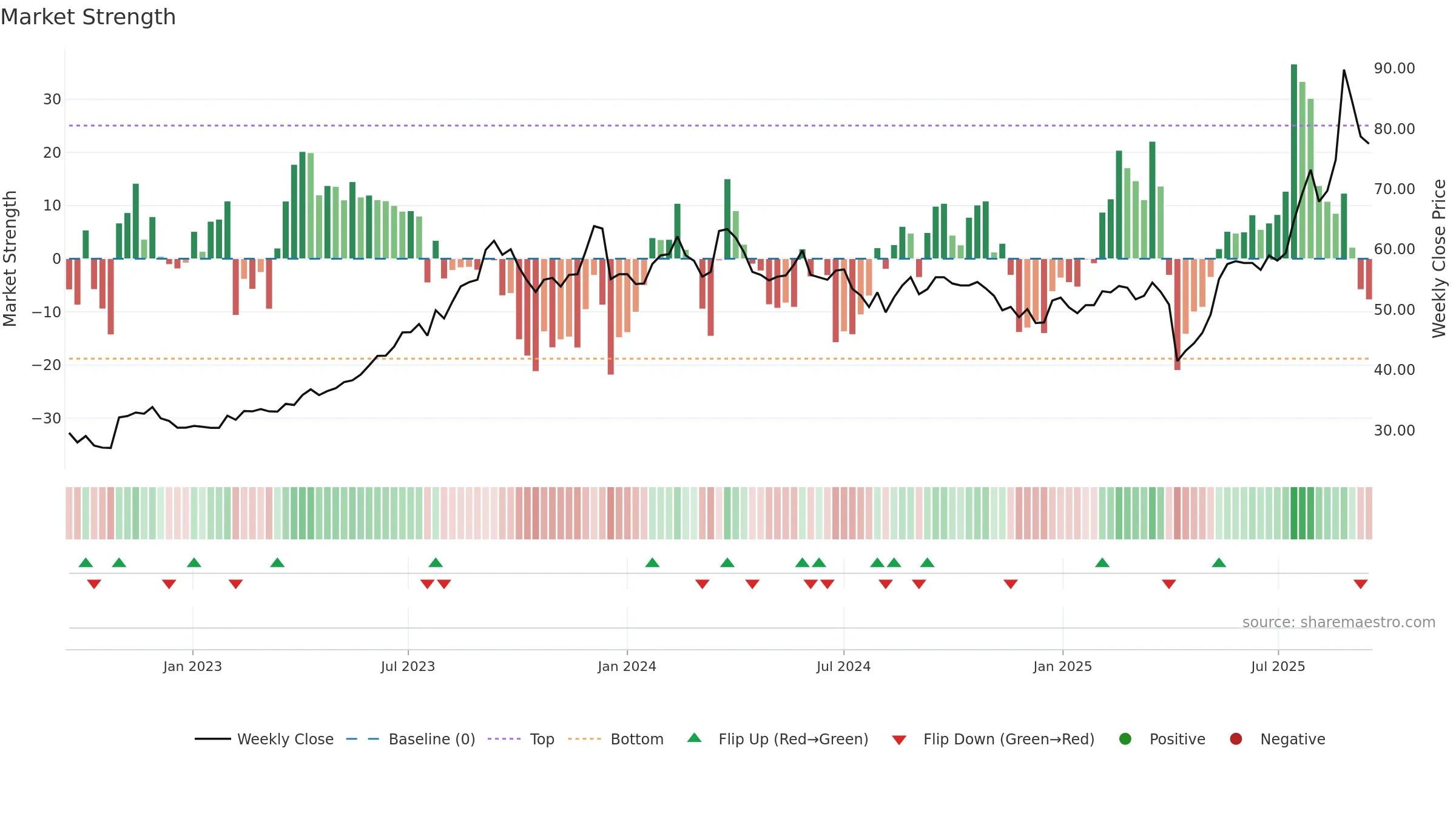
Task: Click the source: sharemaestro.com text
Action: click(x=1339, y=622)
